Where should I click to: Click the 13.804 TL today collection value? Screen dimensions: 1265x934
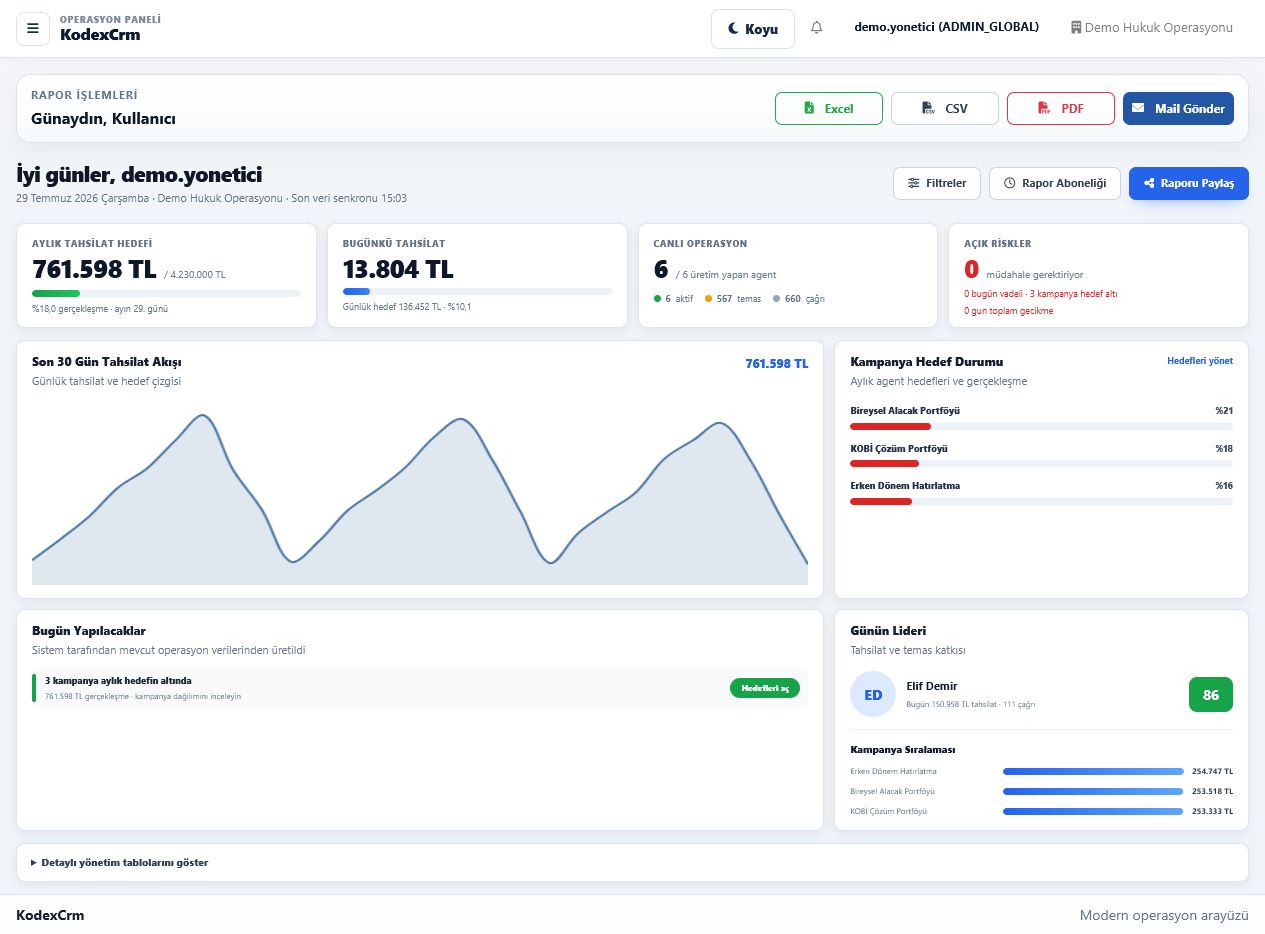click(x=398, y=269)
